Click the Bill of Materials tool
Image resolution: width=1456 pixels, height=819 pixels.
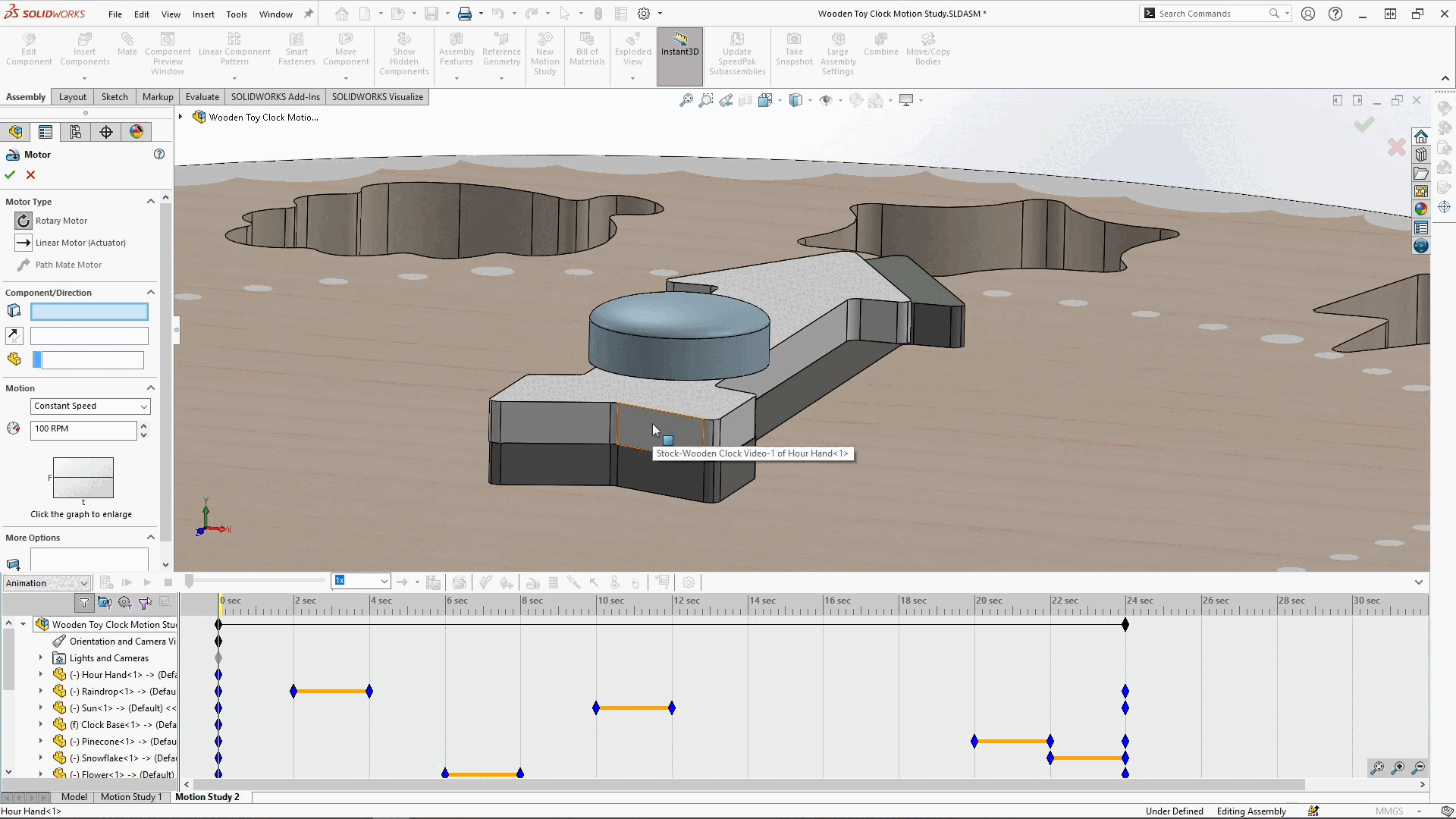point(586,47)
